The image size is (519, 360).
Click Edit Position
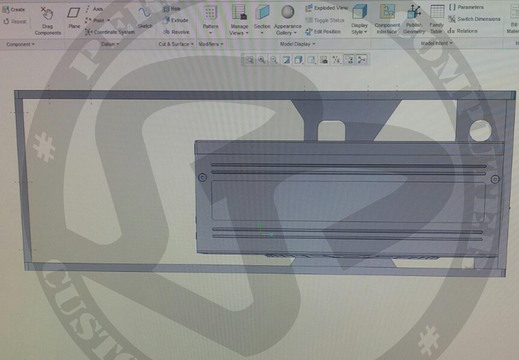322,32
